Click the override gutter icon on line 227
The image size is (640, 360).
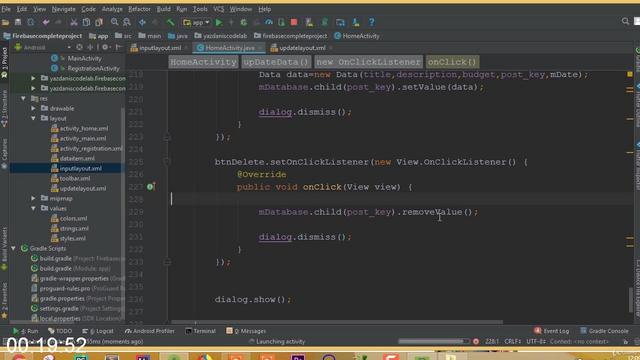tap(151, 187)
